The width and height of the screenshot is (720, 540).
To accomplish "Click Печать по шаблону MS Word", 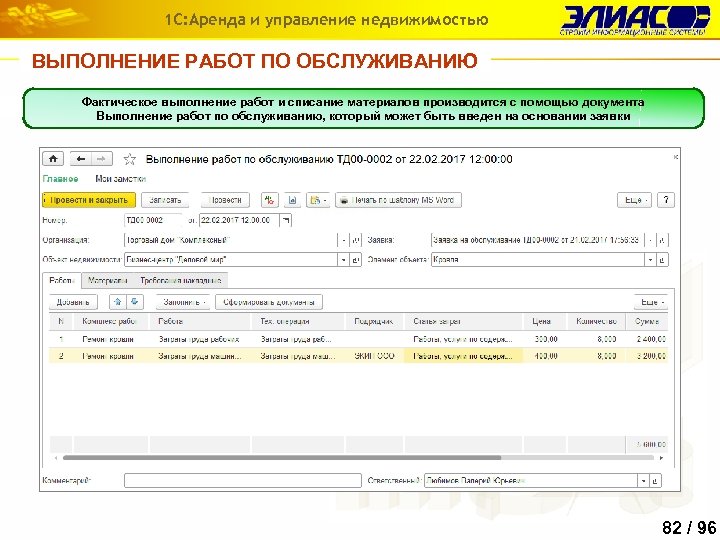I will click(399, 200).
